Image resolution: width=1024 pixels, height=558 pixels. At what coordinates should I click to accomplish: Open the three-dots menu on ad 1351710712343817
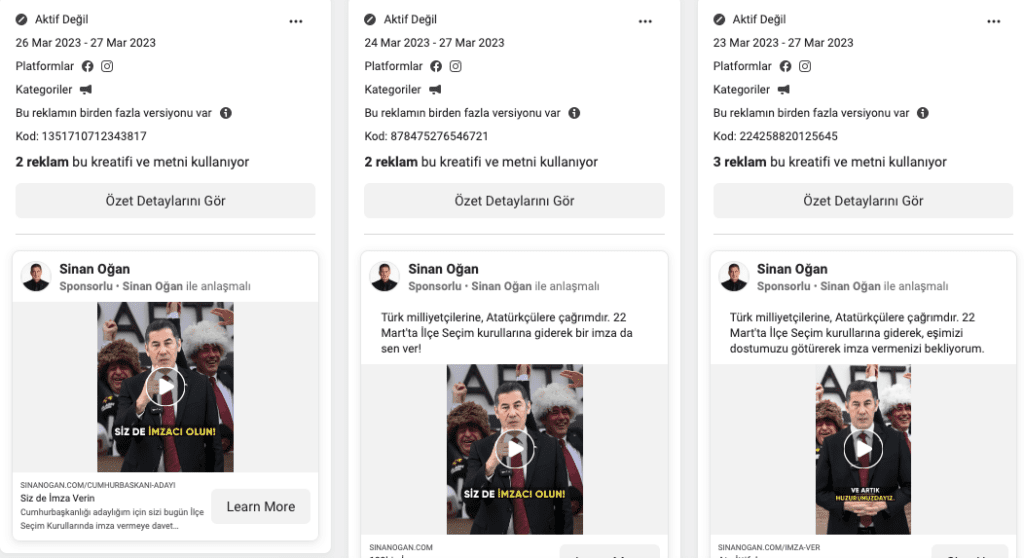tap(296, 21)
